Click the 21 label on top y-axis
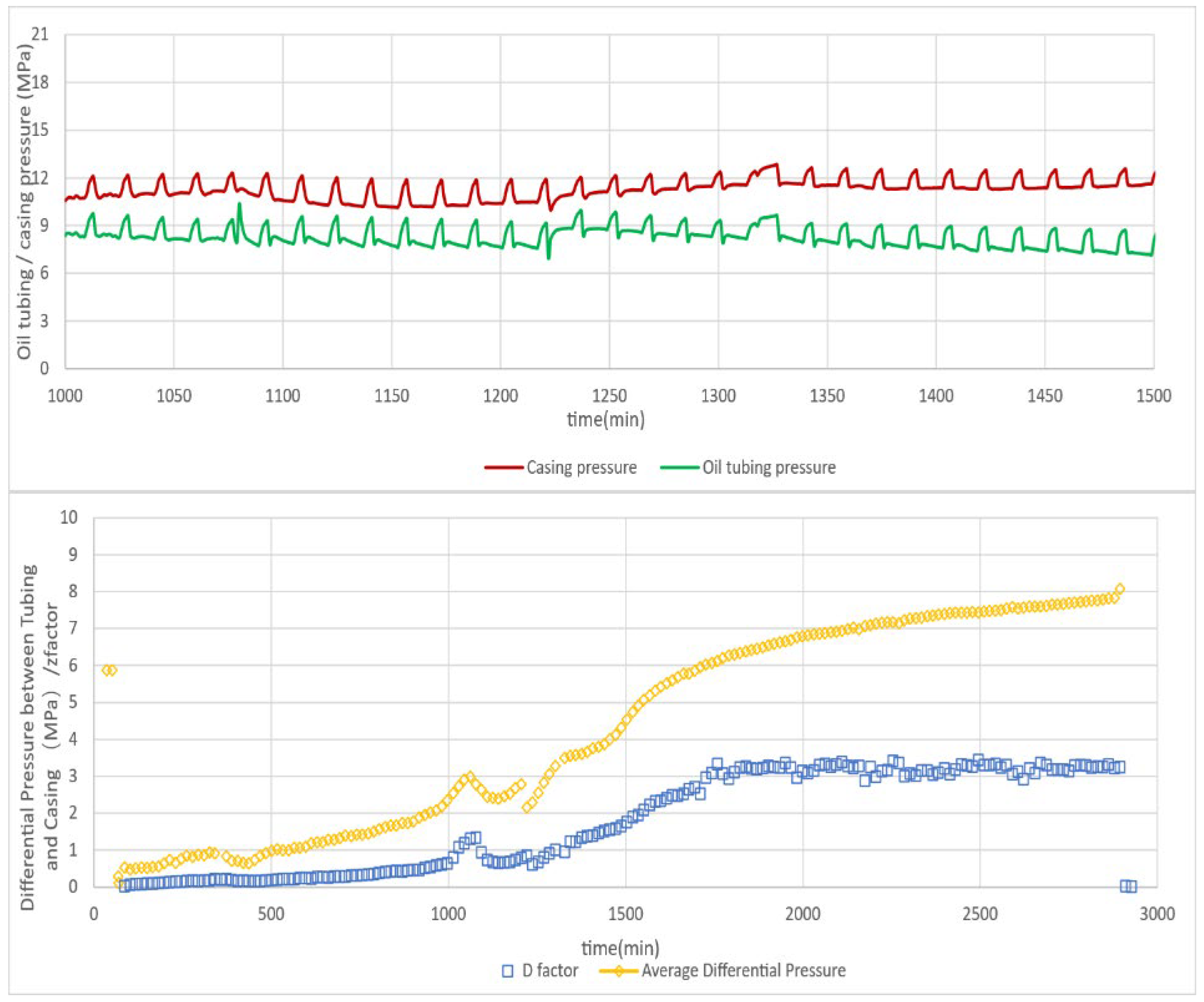This screenshot has width=1204, height=1002. tap(40, 34)
